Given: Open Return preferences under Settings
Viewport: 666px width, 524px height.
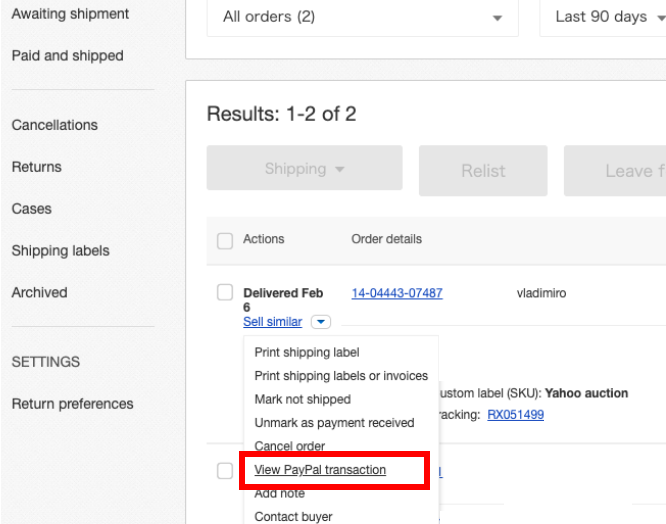Looking at the screenshot, I should tap(72, 404).
